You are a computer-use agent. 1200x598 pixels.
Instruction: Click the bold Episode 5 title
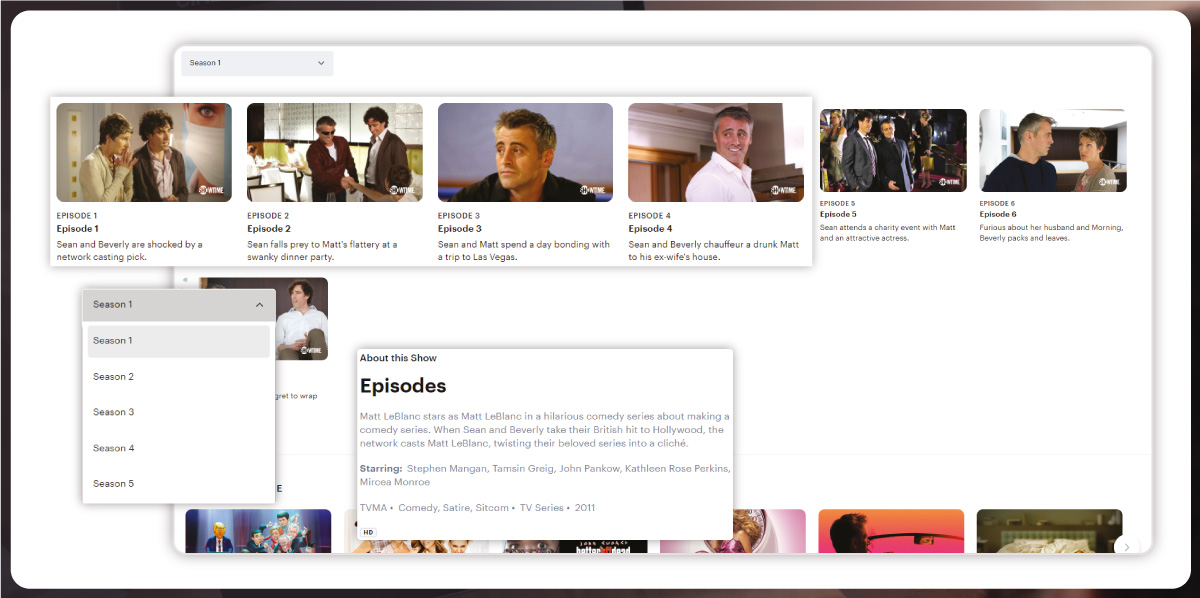click(x=838, y=214)
